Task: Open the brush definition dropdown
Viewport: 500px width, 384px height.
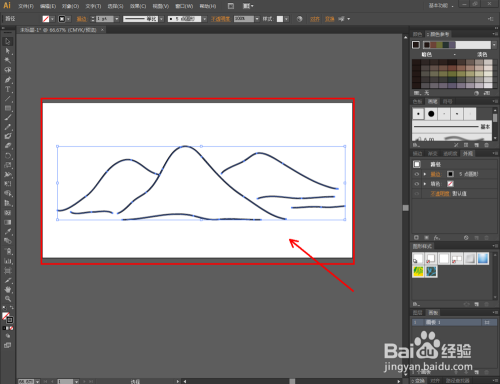Action: [204, 19]
